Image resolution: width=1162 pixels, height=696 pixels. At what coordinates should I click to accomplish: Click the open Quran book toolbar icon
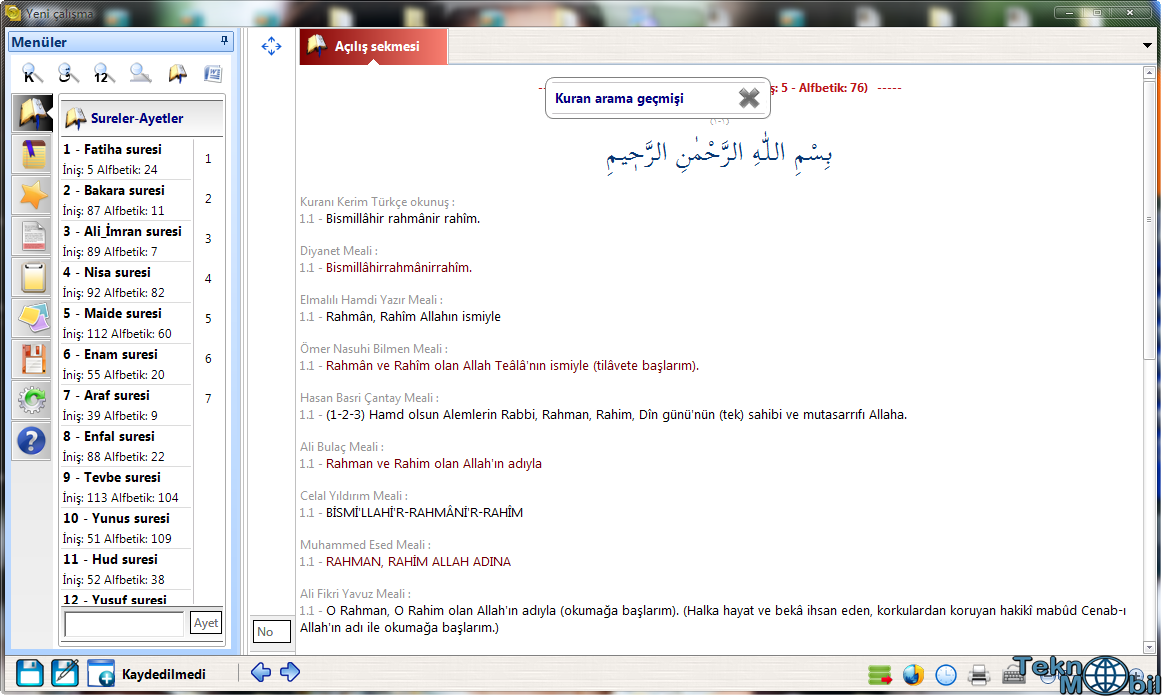click(177, 73)
